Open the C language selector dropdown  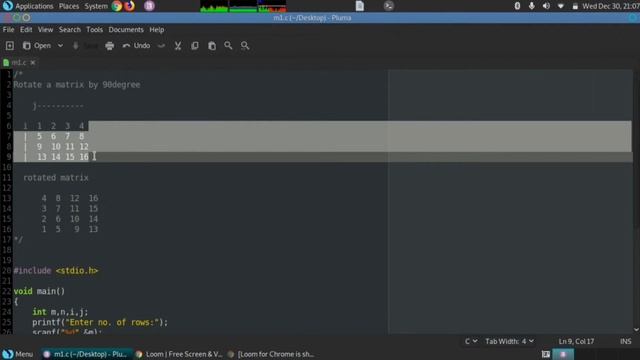point(471,341)
